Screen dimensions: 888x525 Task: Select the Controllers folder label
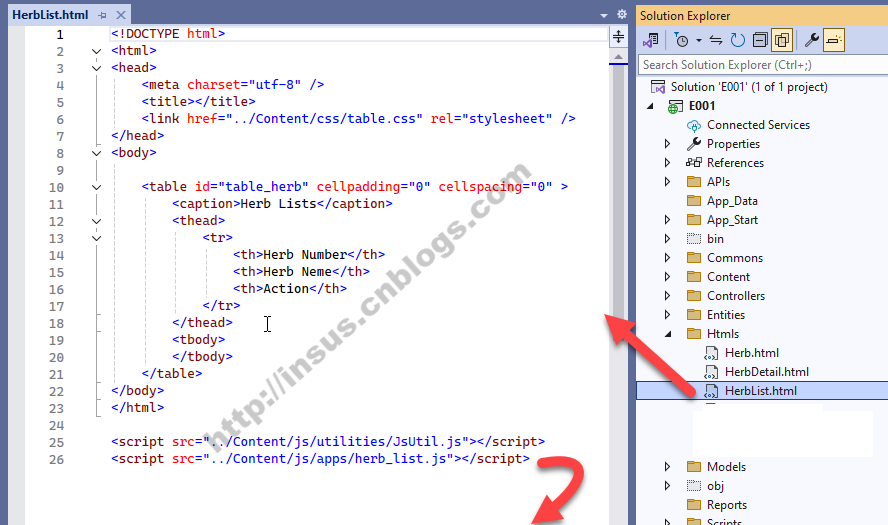click(x=736, y=296)
